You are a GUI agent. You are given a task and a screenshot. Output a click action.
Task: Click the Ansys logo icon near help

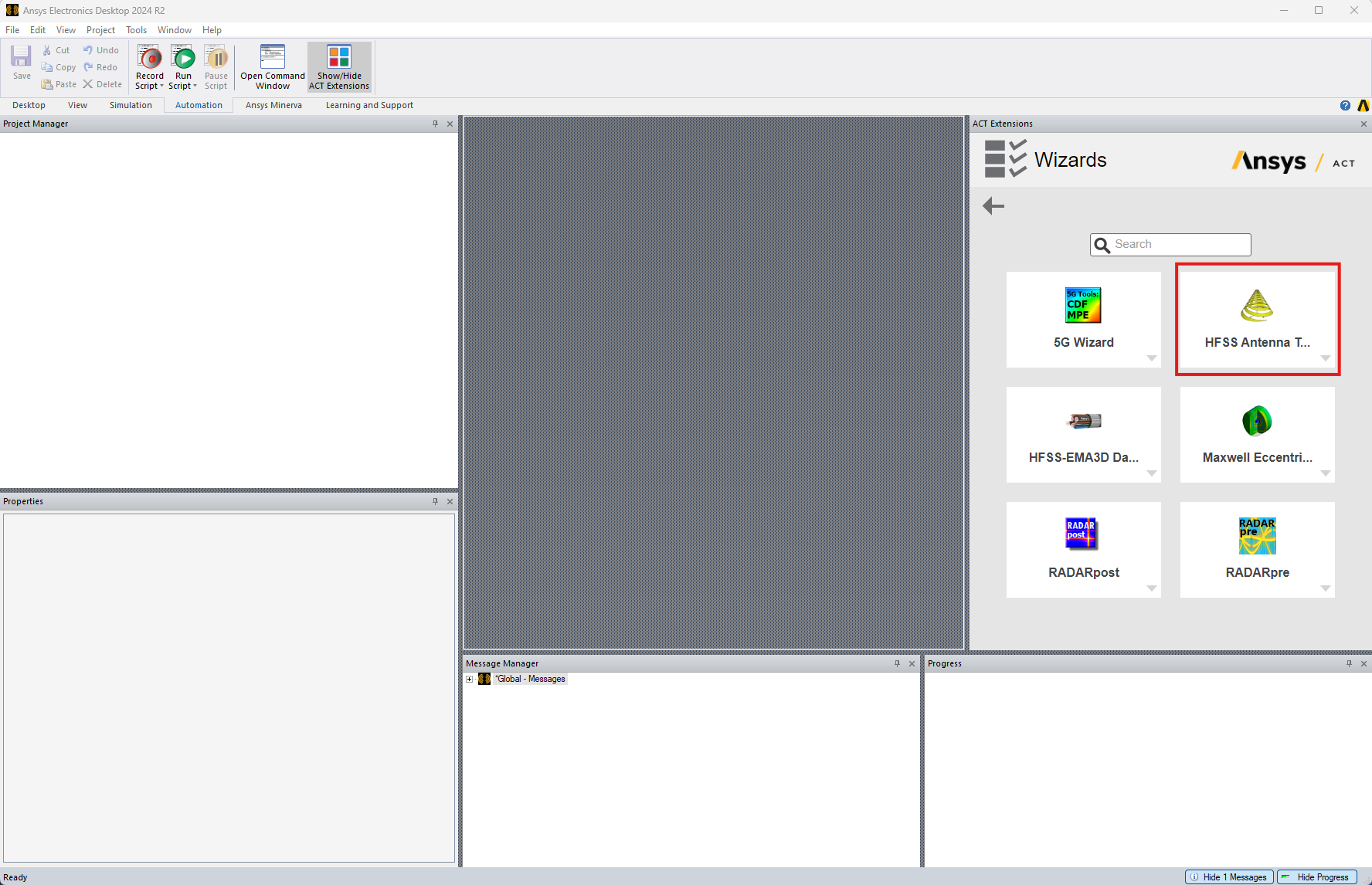(x=1364, y=105)
